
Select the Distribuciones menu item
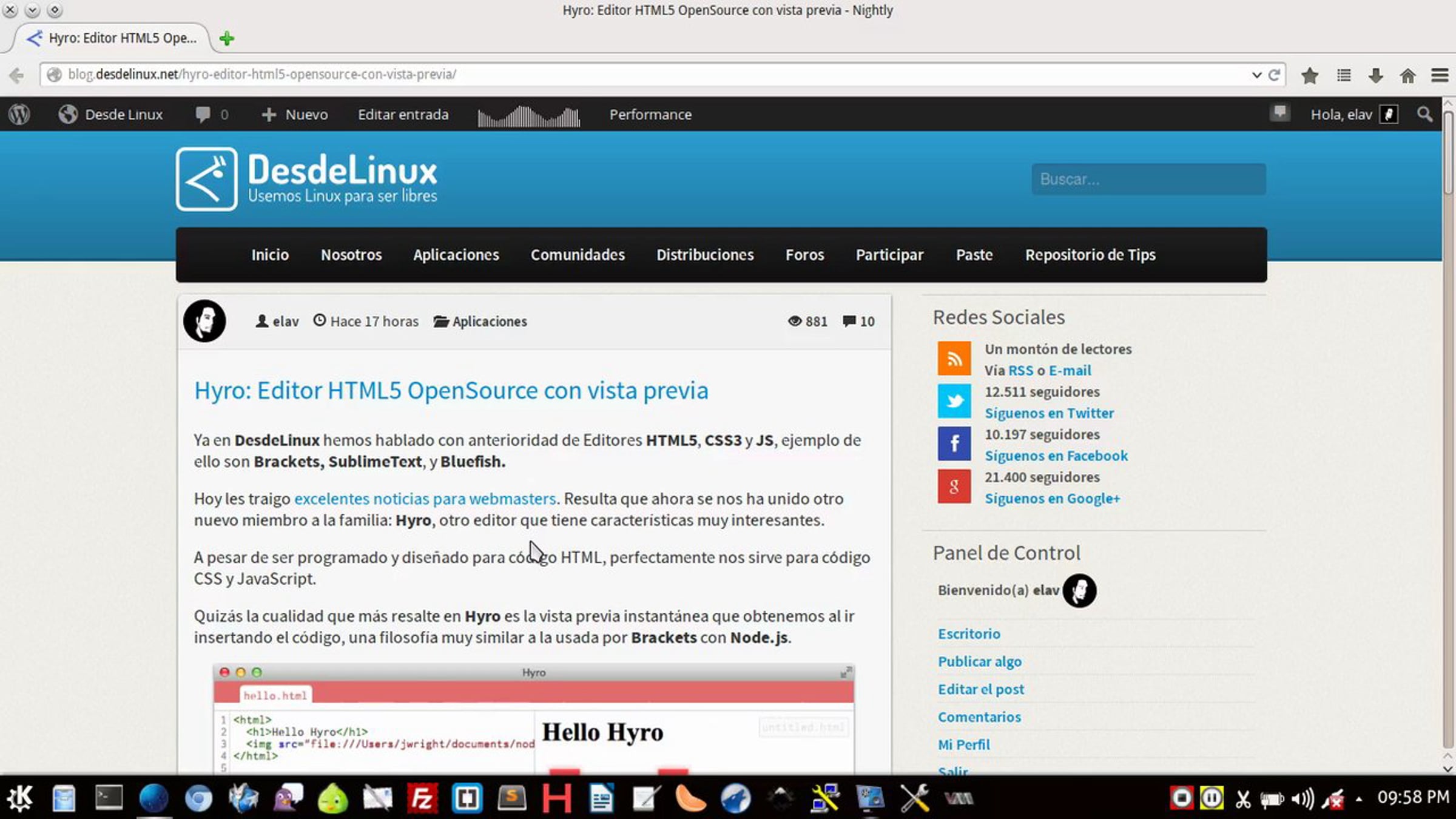(x=704, y=255)
